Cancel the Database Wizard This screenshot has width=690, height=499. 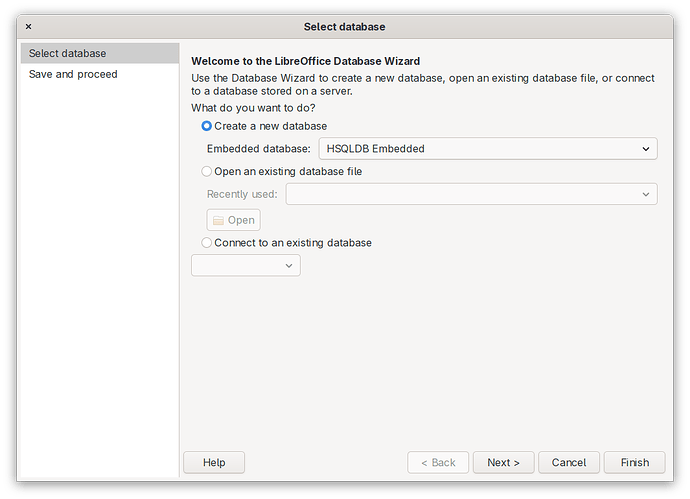[x=569, y=462]
